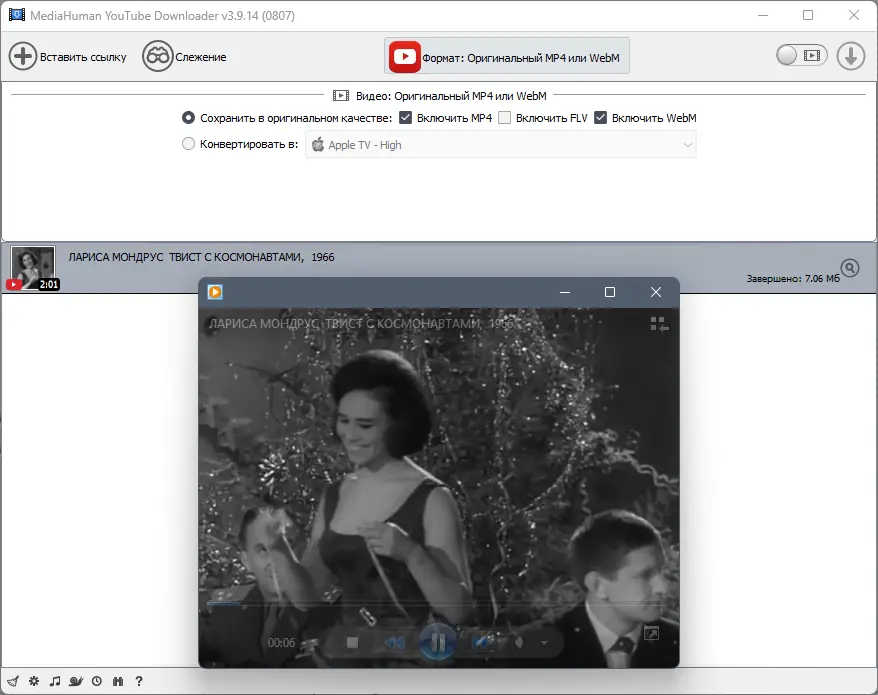Maximize the MediaHuman YouTube Downloader window
The height and width of the screenshot is (695, 878).
pyautogui.click(x=808, y=15)
